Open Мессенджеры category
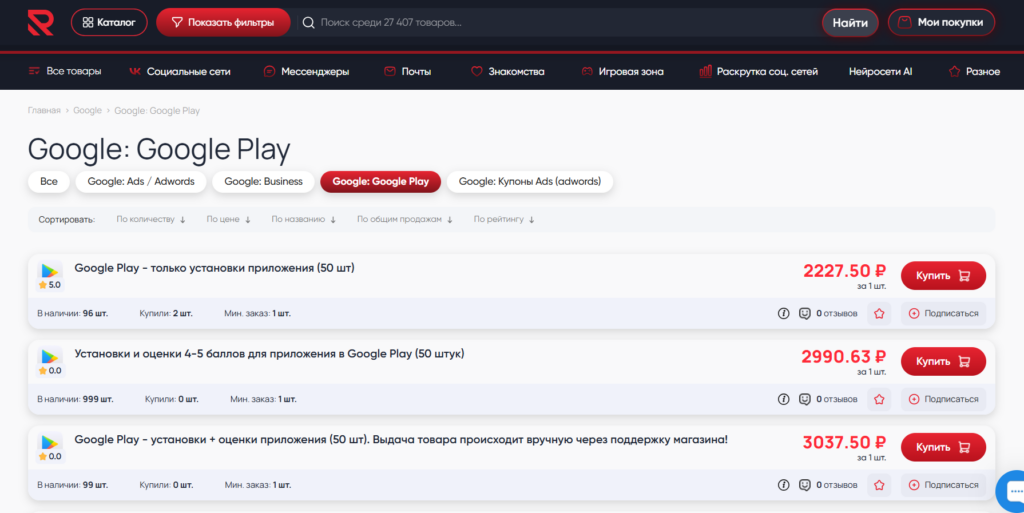The height and width of the screenshot is (513, 1024). tap(306, 71)
